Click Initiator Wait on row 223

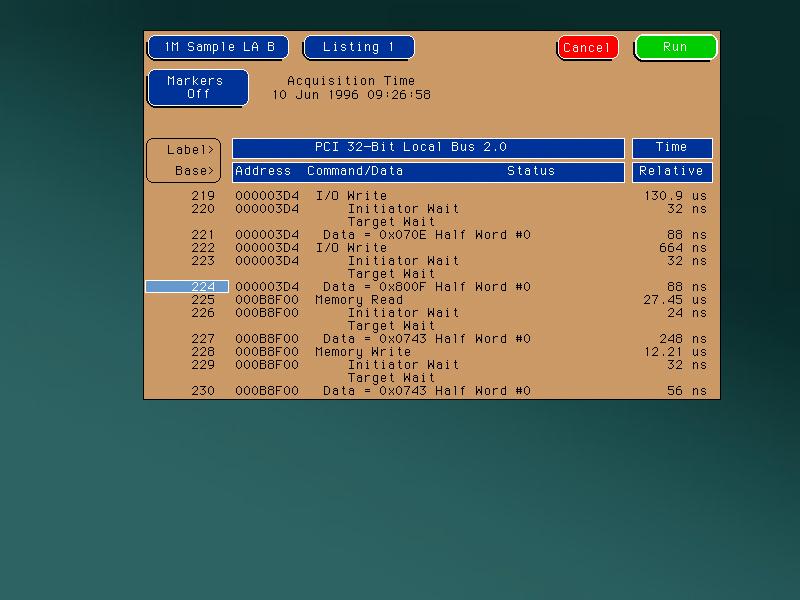tap(404, 261)
